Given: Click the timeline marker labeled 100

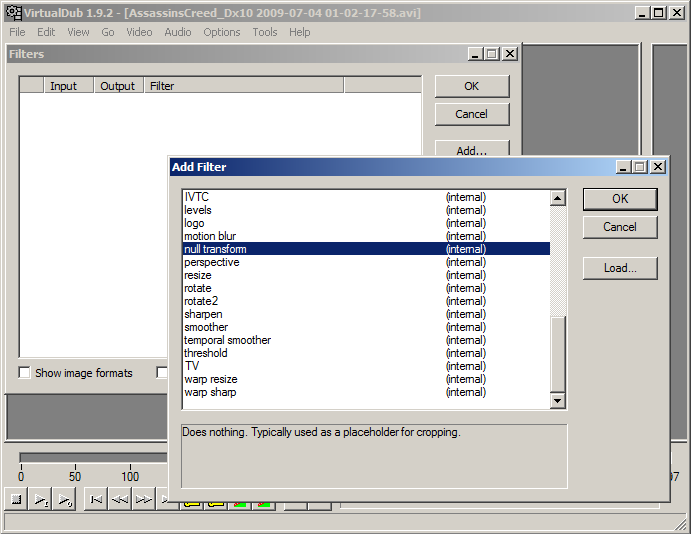Looking at the screenshot, I should (130, 476).
